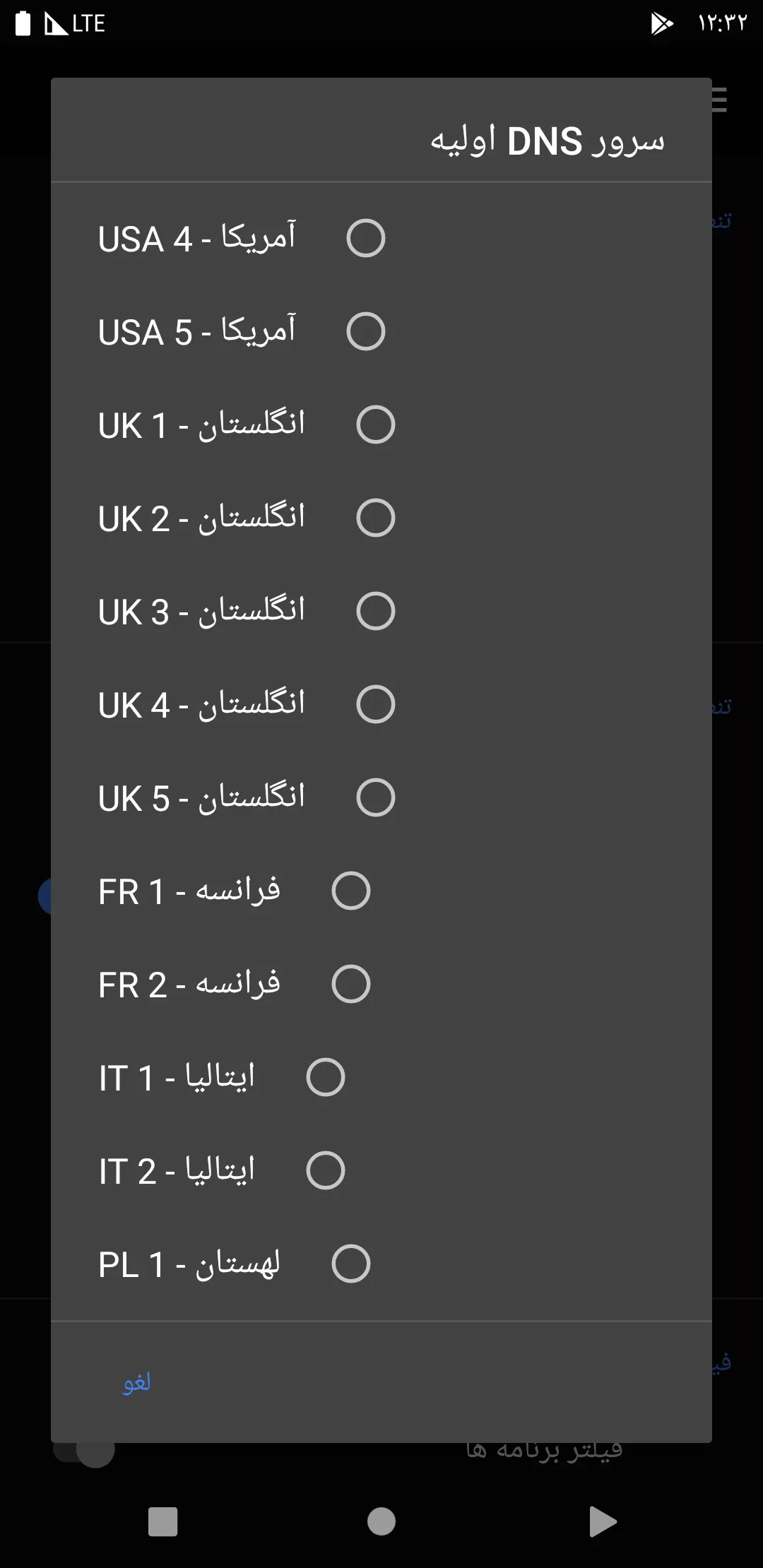Screen dimensions: 763x1568
Task: Choose USA 5 as primary DNS
Action: coord(365,331)
